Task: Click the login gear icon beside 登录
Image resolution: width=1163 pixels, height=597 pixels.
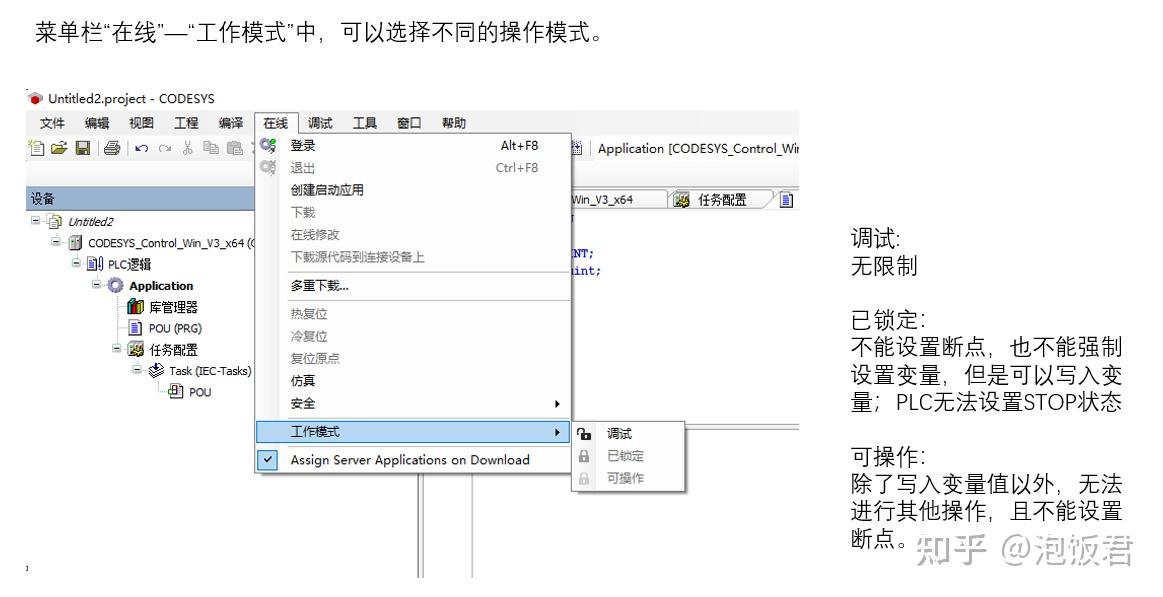Action: [268, 146]
